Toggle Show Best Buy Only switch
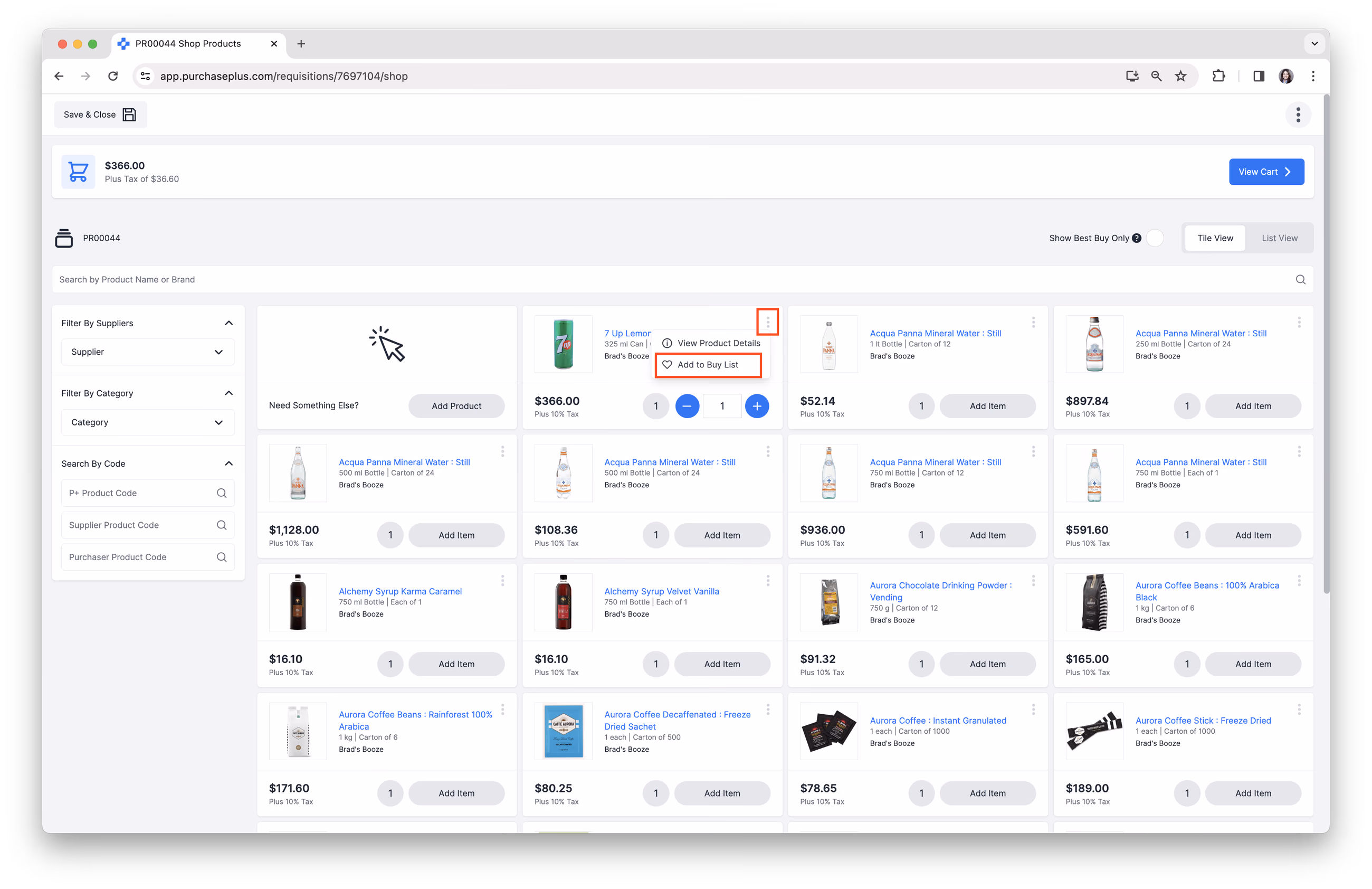Image resolution: width=1372 pixels, height=889 pixels. (1155, 238)
